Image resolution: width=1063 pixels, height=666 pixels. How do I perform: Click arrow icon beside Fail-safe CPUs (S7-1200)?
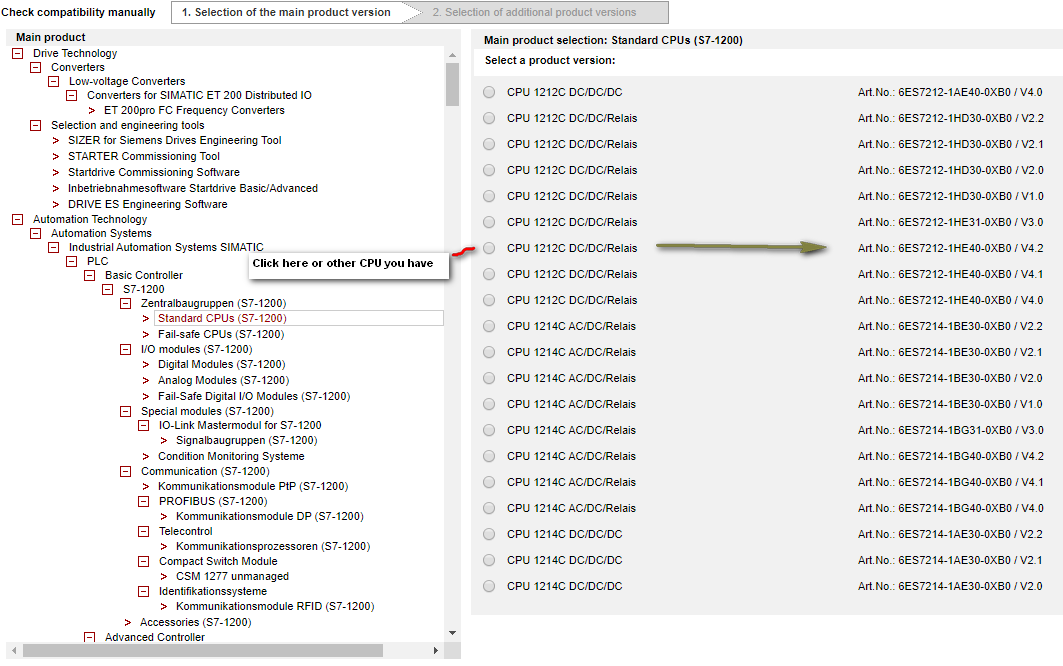(146, 334)
